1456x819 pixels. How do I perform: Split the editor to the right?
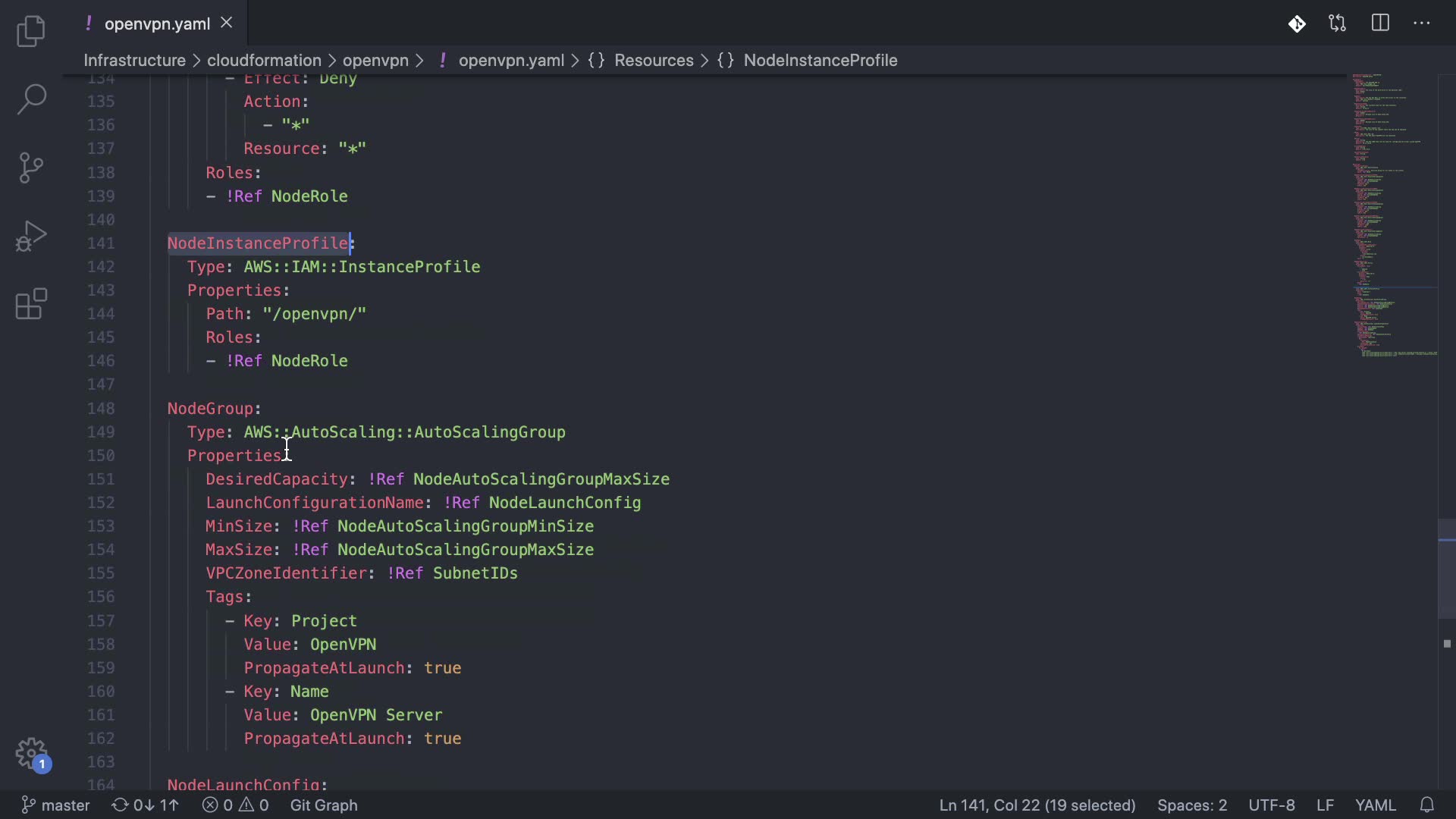[x=1380, y=24]
